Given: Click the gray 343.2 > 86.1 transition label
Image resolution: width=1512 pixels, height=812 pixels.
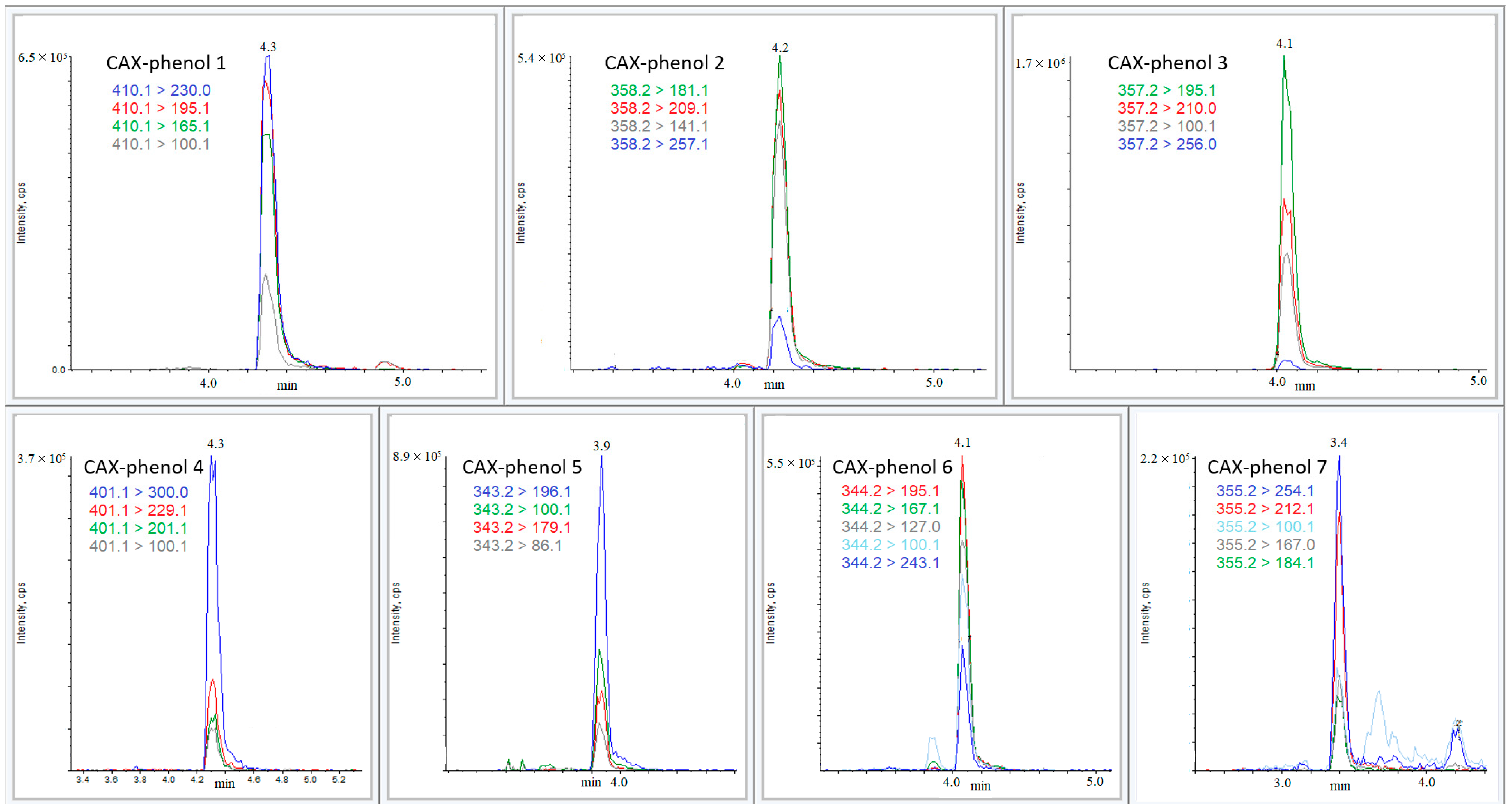Looking at the screenshot, I should pos(517,546).
